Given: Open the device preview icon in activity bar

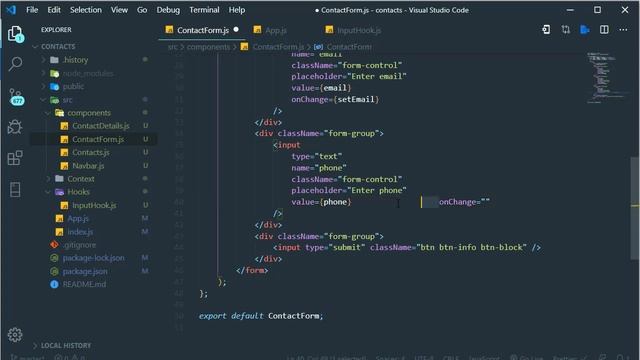Looking at the screenshot, I should click(15, 189).
